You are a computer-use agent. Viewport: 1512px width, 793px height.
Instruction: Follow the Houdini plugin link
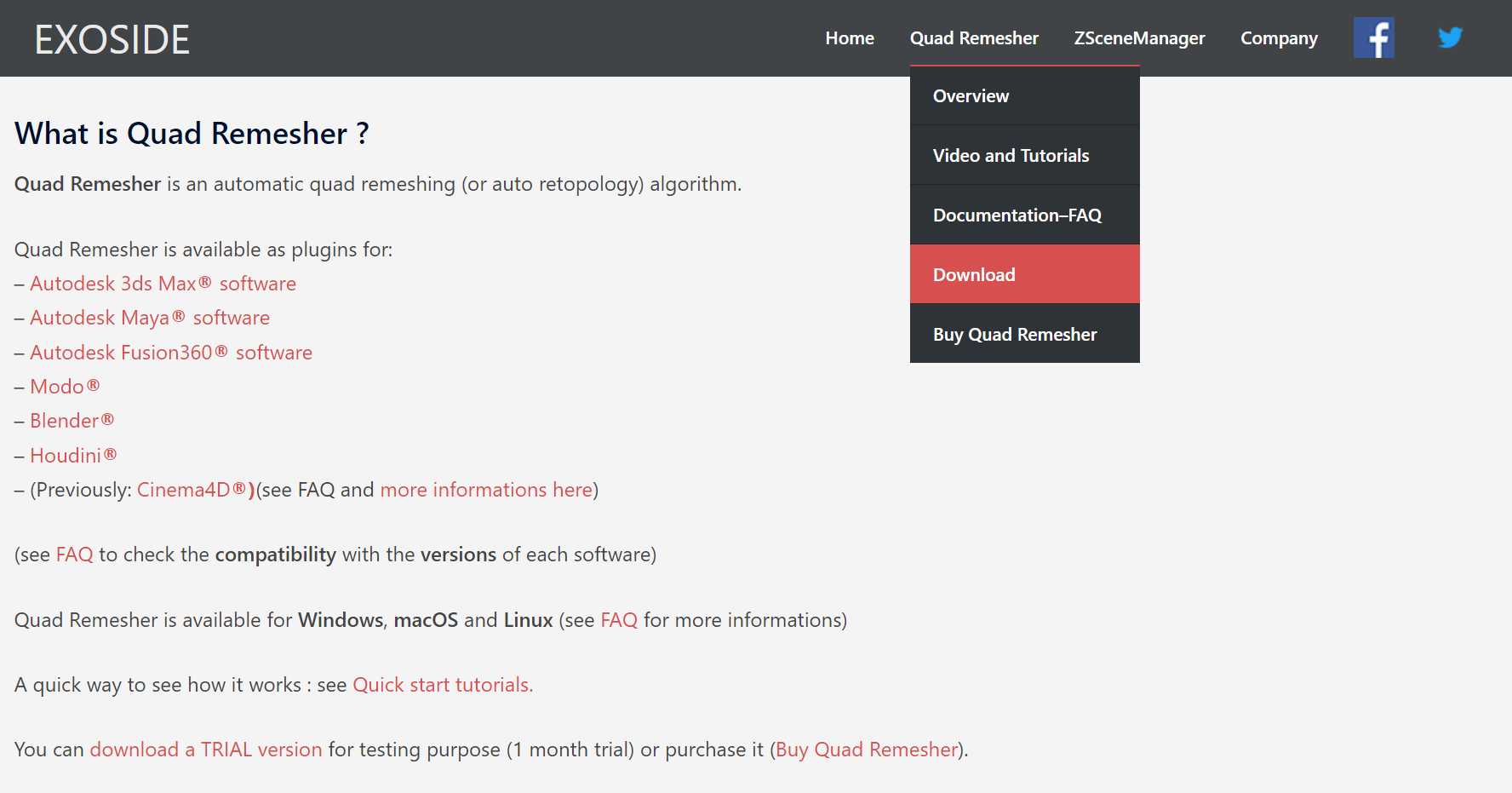click(x=73, y=456)
